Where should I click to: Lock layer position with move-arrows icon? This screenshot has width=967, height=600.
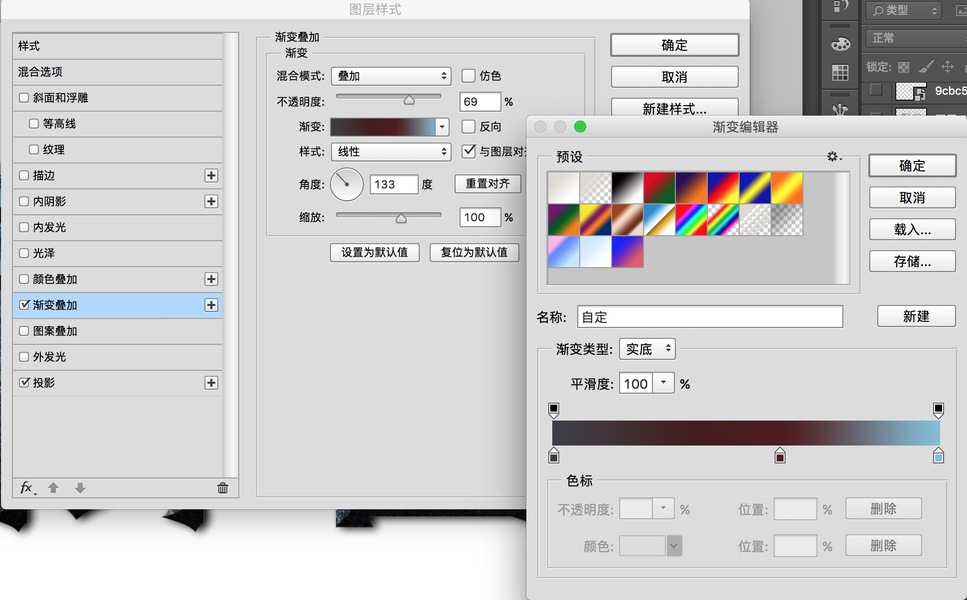click(x=947, y=67)
